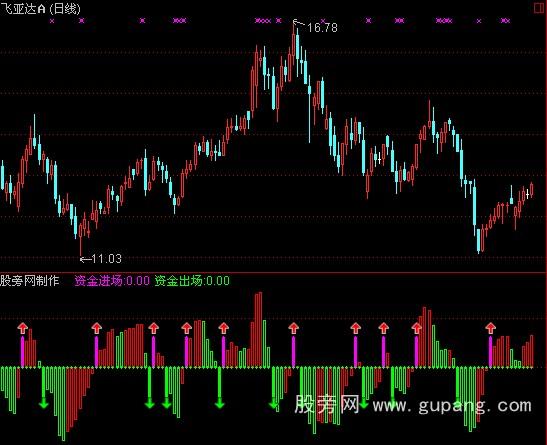Click the last red up-arrow buy signal

(x=490, y=328)
